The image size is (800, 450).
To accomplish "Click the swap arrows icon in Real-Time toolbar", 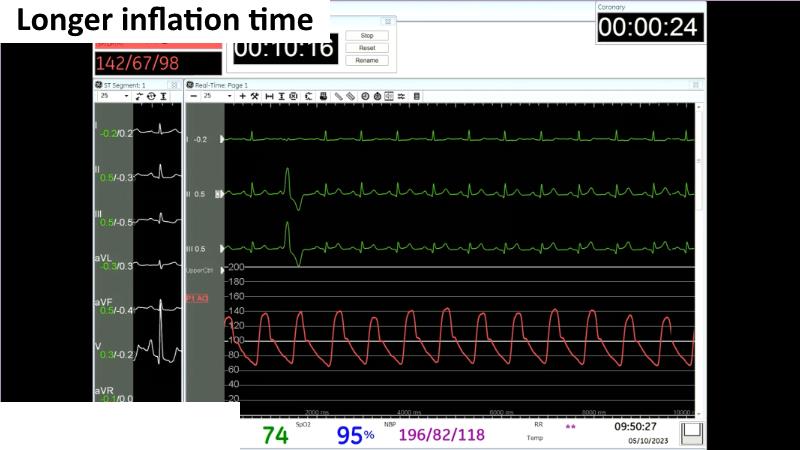I will click(x=402, y=96).
